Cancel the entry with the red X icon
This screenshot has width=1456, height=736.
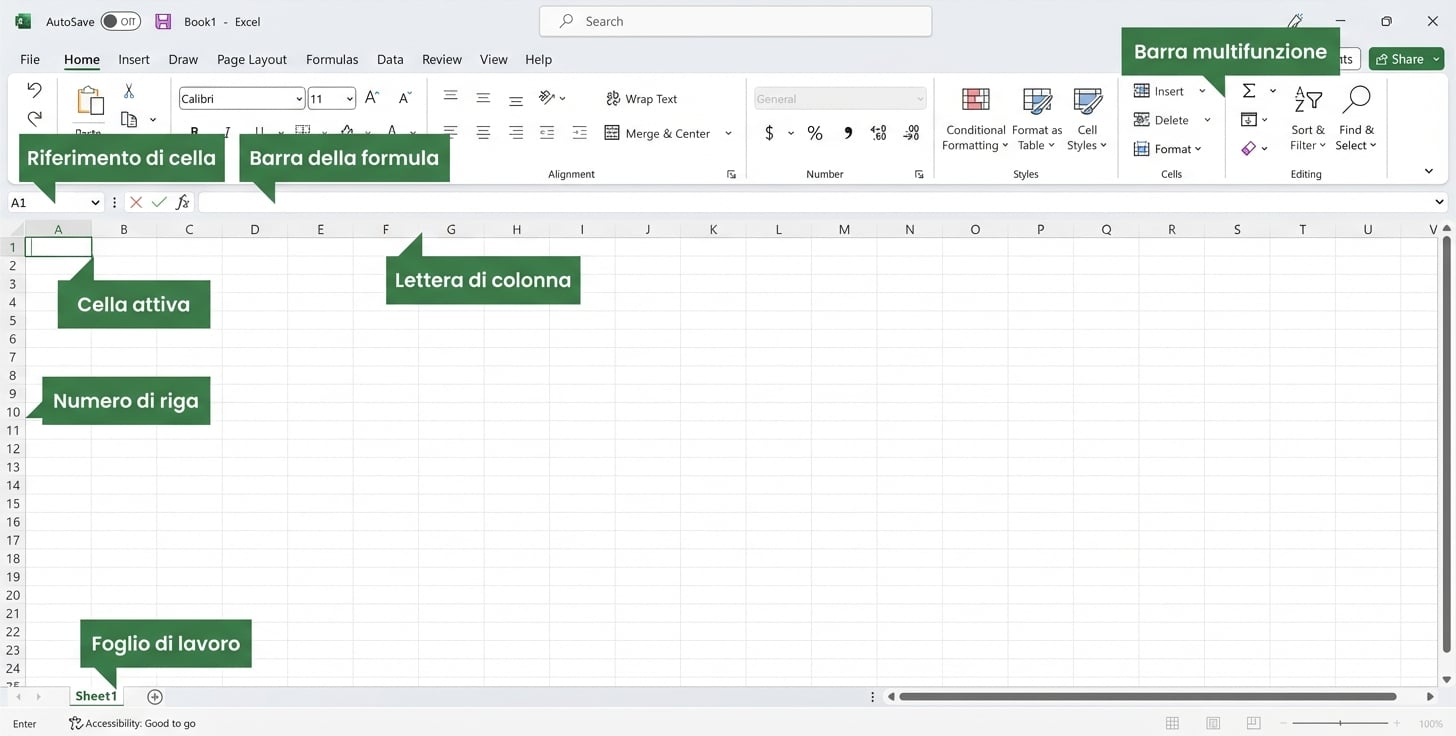point(136,202)
